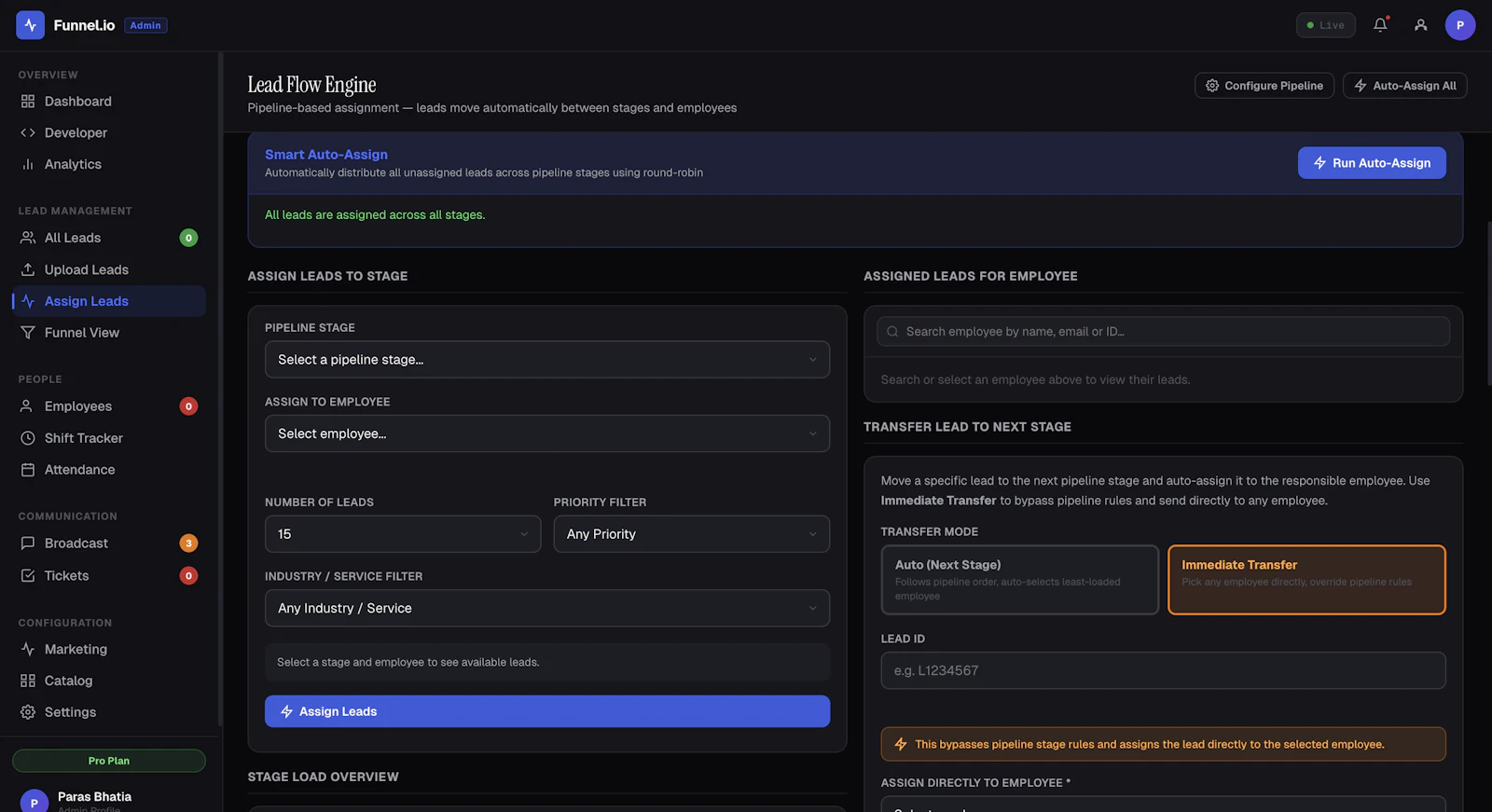Click the Marketing pulse icon
1492x812 pixels.
28,649
